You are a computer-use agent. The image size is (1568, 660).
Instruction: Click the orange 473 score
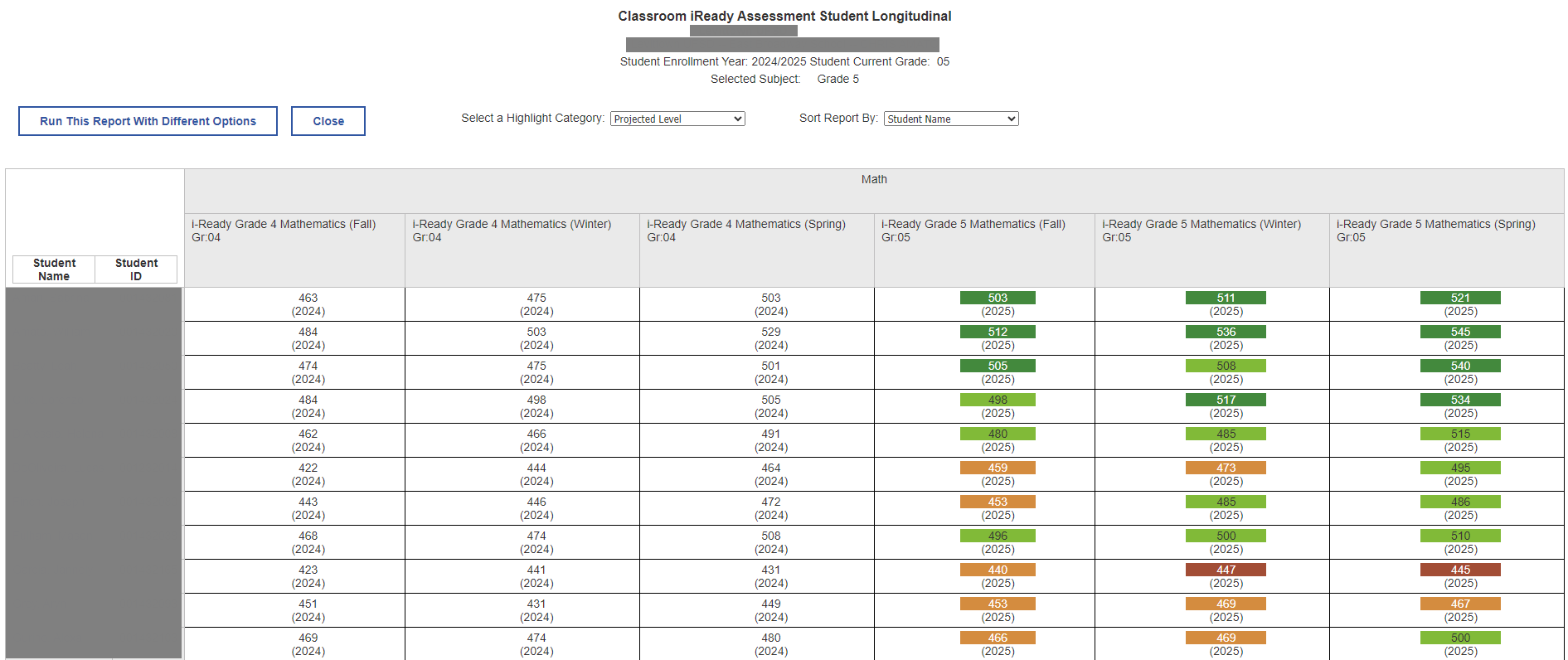(x=1226, y=468)
